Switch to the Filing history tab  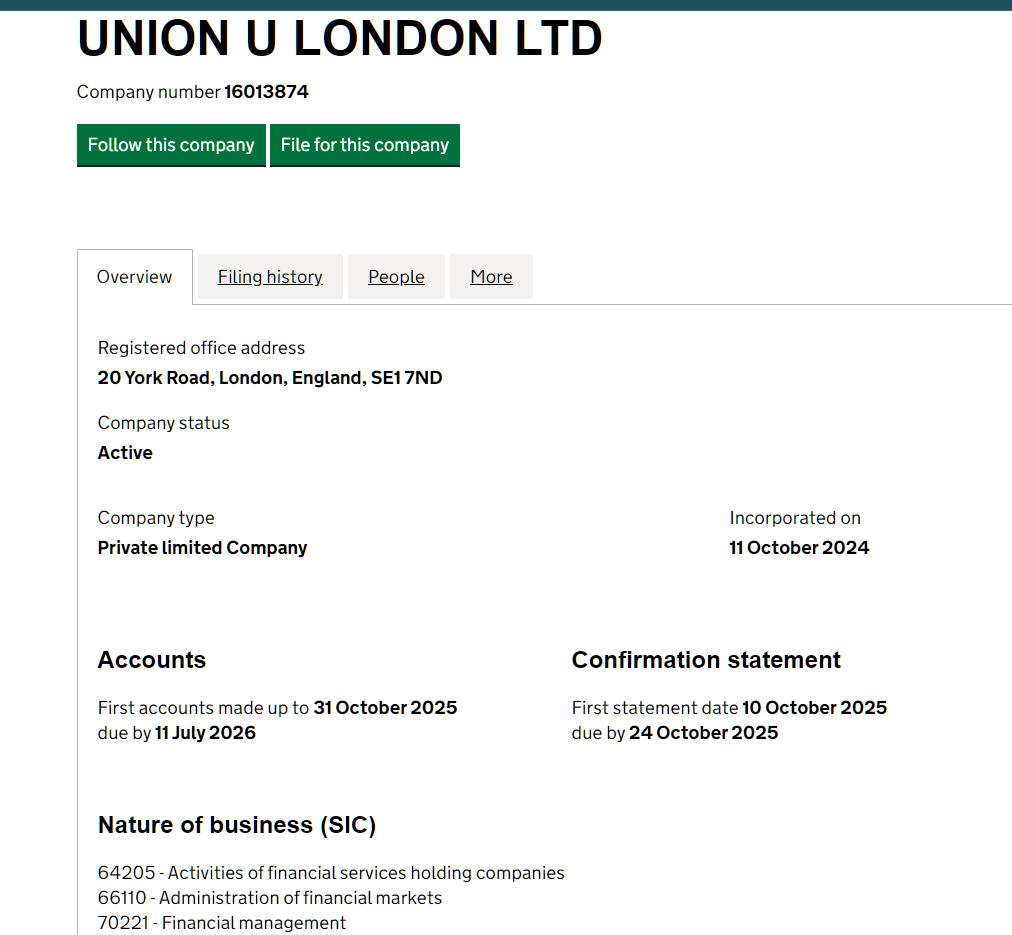point(269,276)
